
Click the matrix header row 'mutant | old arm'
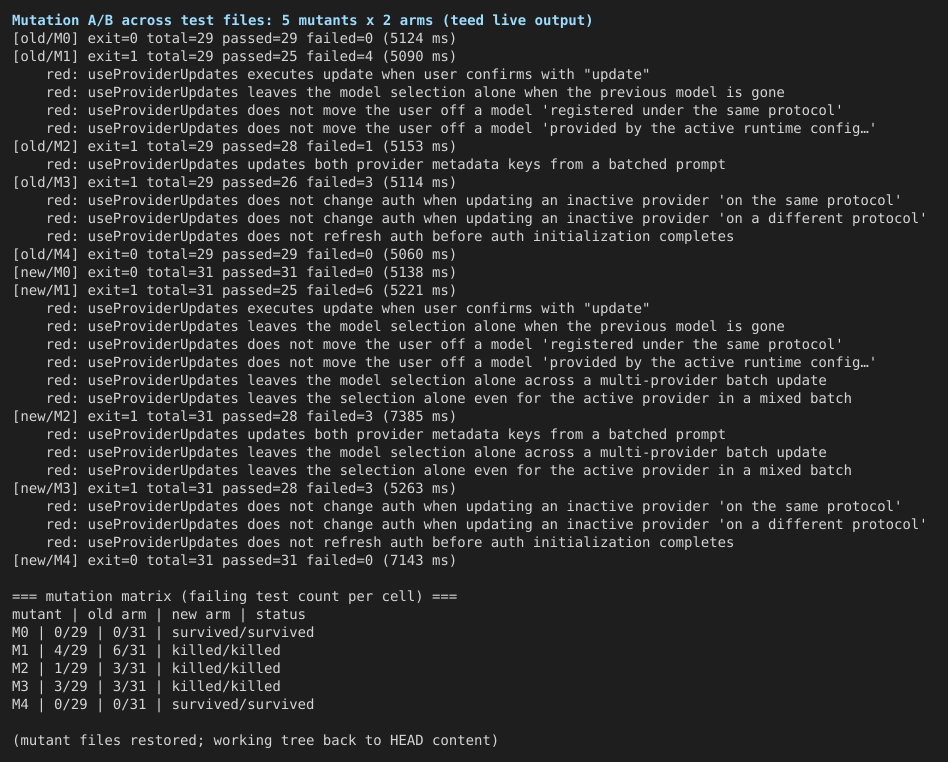(159, 614)
